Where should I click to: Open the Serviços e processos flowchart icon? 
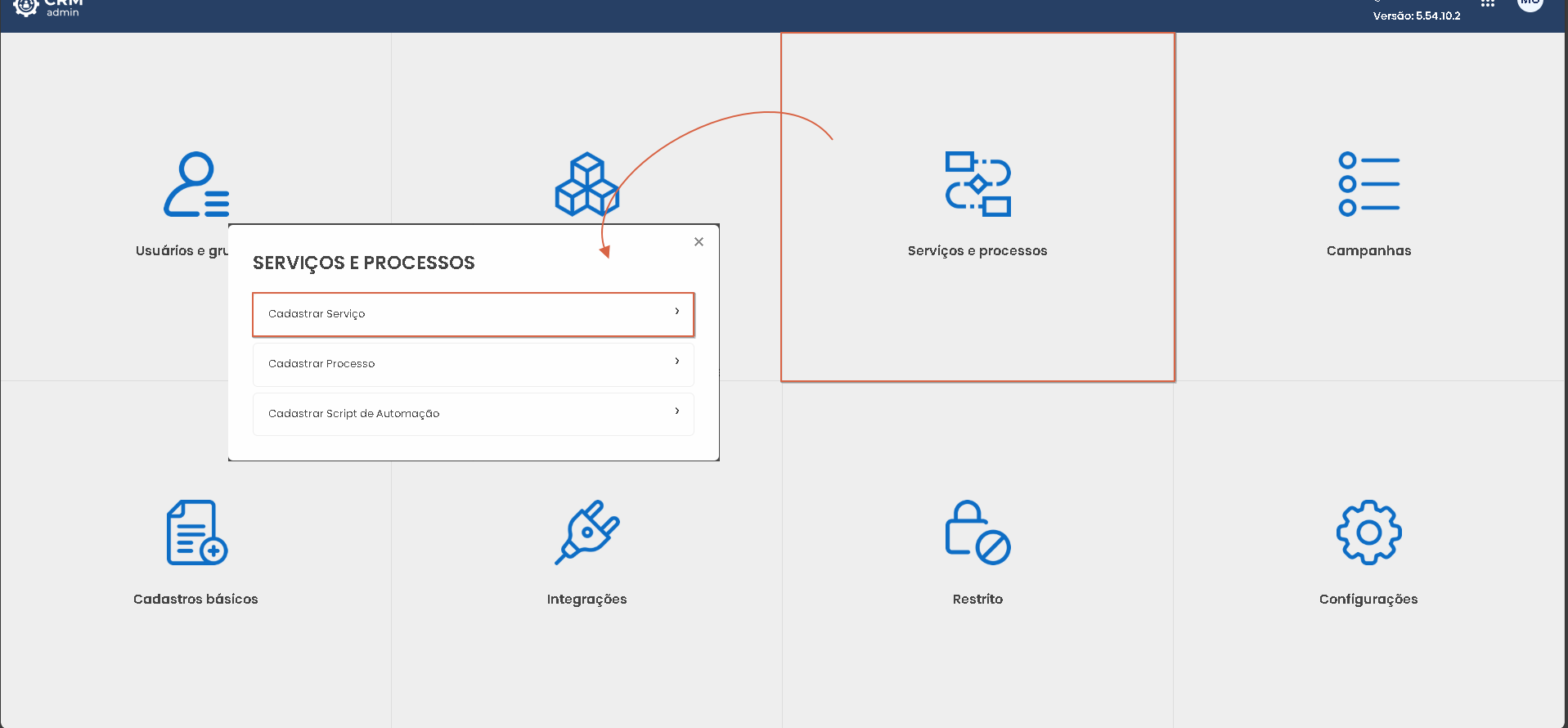coord(977,184)
